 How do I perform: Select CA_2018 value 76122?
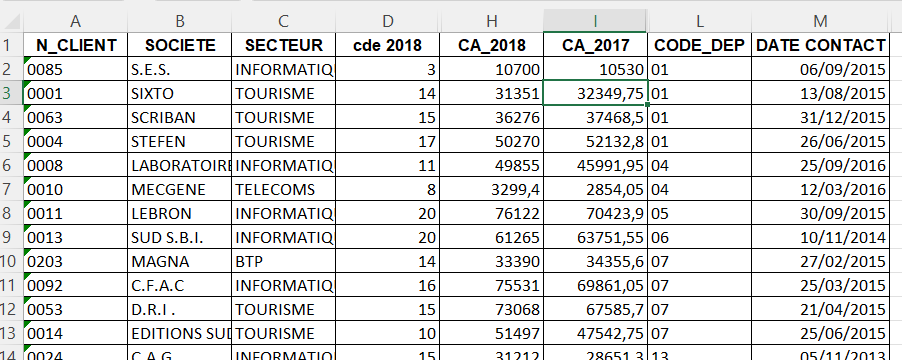tap(491, 213)
